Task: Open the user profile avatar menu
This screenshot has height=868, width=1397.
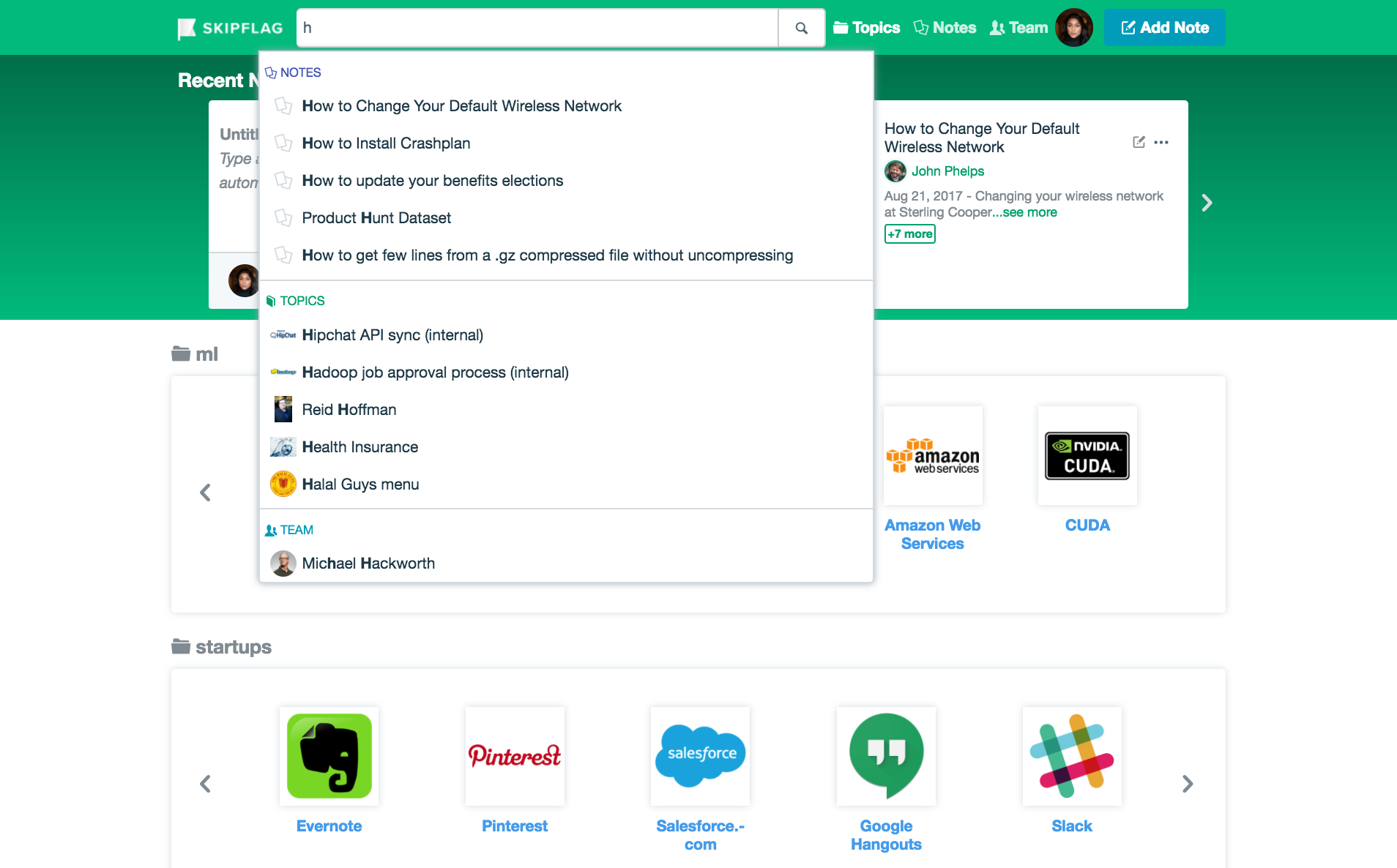Action: [x=1074, y=28]
